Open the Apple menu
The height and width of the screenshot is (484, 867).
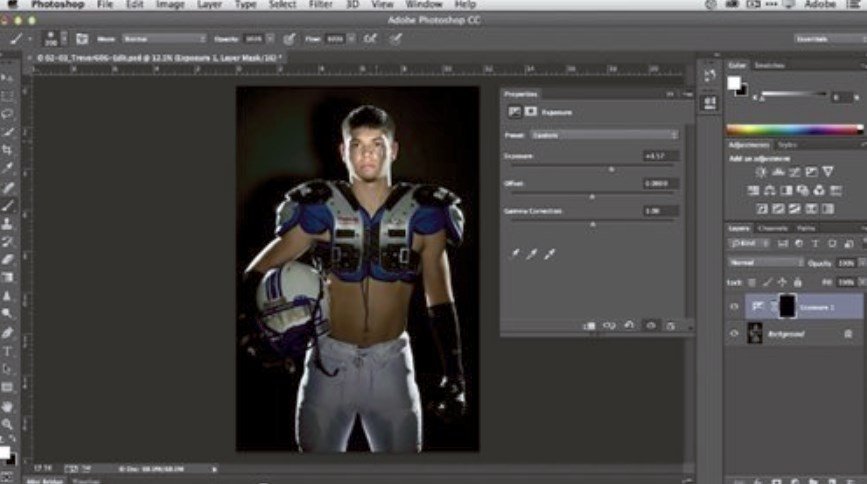coord(12,4)
